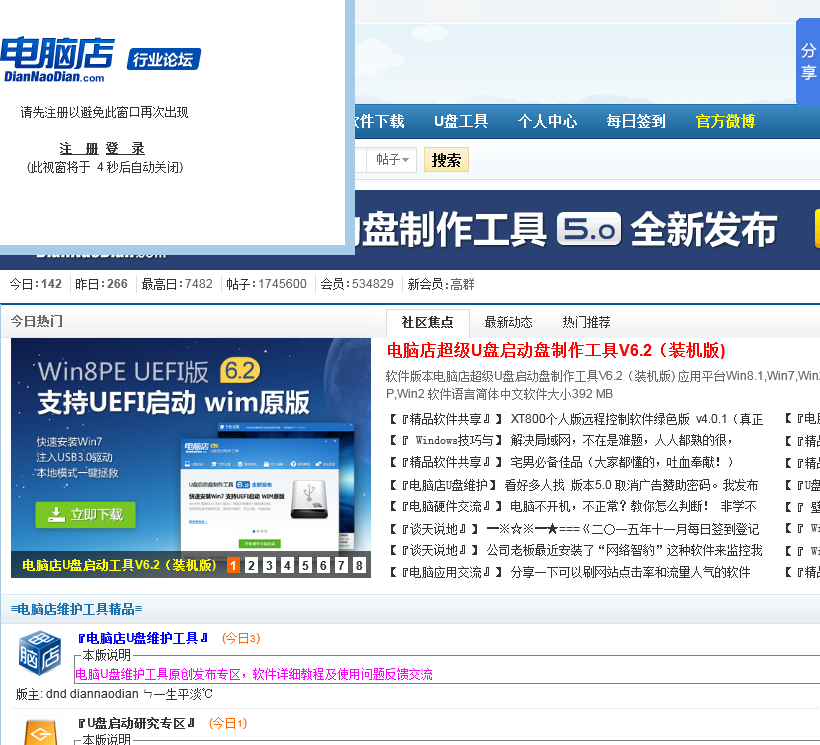This screenshot has height=745, width=820.
Task: Select slide 1 in slideshow
Action: point(233,565)
